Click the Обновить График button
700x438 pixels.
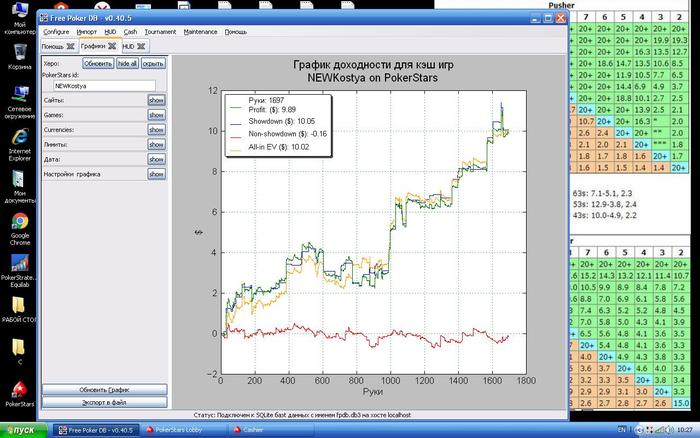tap(104, 390)
